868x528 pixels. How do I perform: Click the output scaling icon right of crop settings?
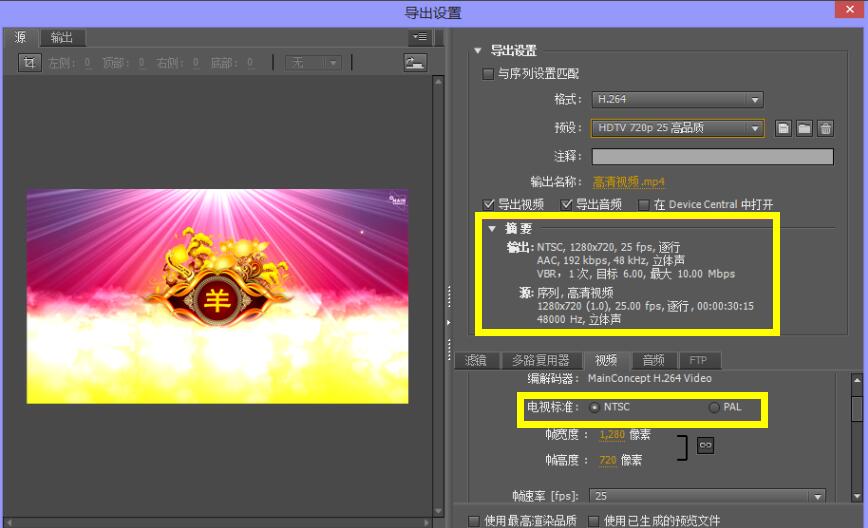point(415,63)
